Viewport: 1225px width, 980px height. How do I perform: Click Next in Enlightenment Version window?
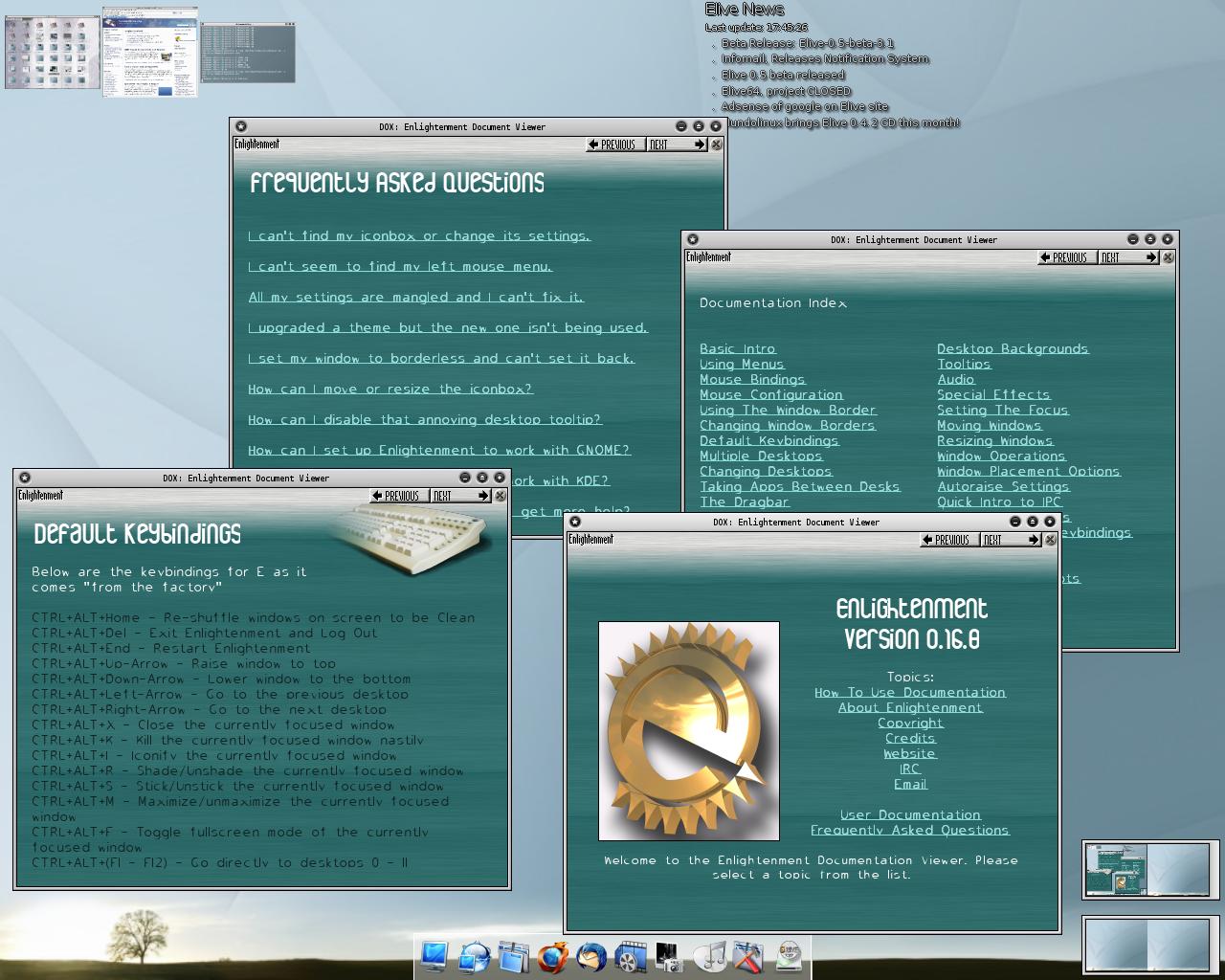[1011, 540]
